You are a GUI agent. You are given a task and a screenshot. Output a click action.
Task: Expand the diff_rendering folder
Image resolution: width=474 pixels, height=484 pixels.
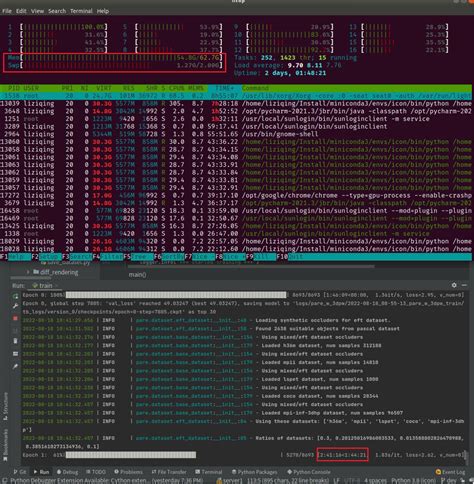28,272
